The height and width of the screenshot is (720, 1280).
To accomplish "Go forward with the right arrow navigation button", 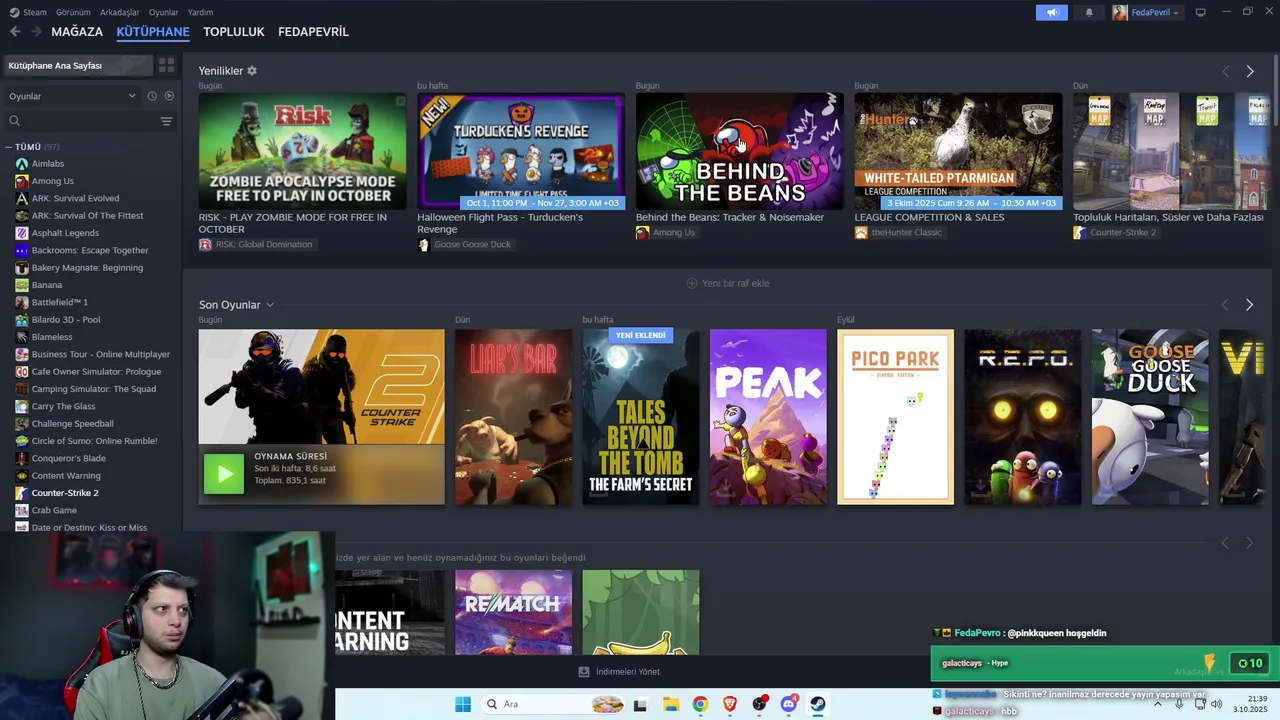I will click(36, 32).
